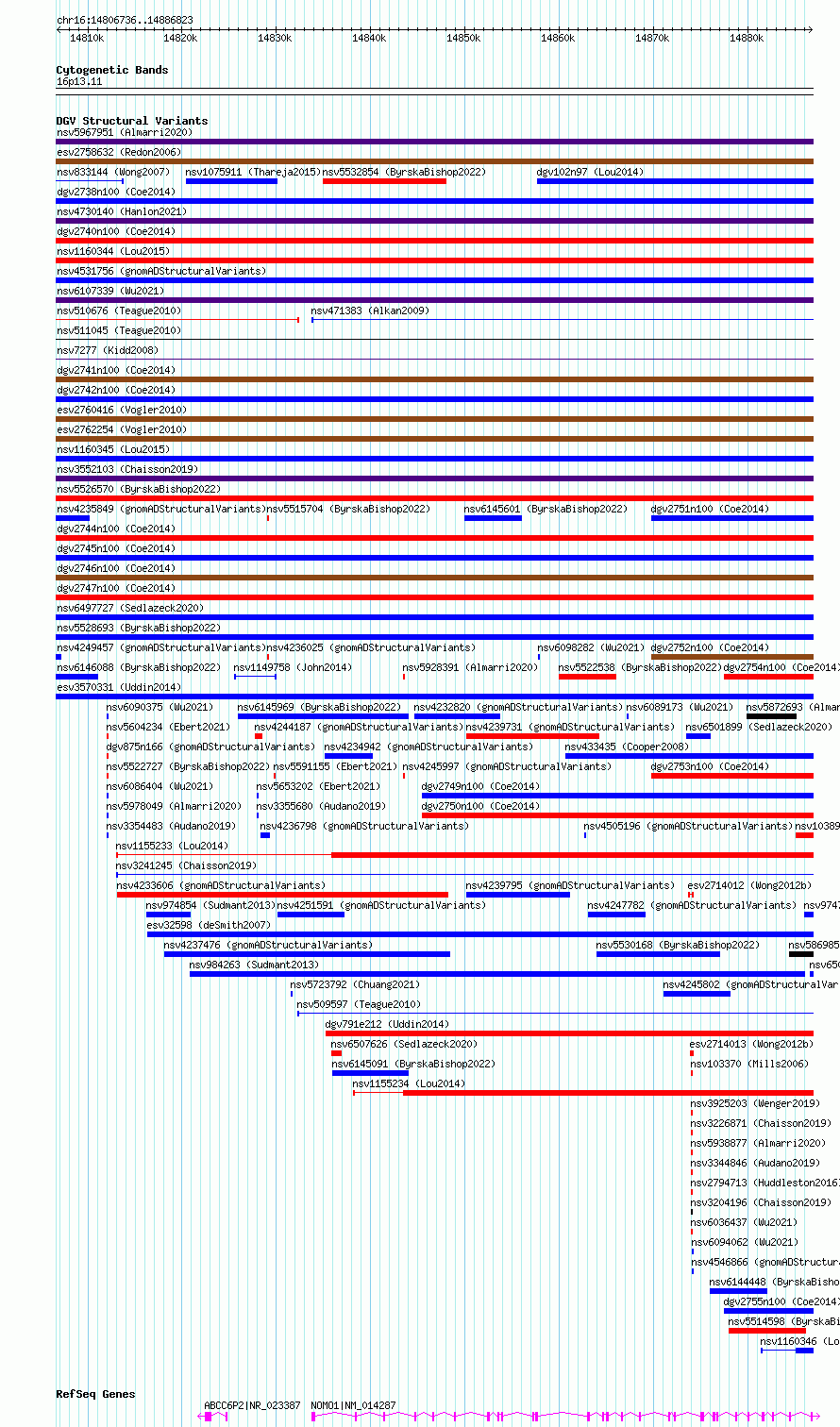Click the blue bar under nsv1075911
Image resolution: width=840 pixels, height=1427 pixels.
tap(231, 181)
